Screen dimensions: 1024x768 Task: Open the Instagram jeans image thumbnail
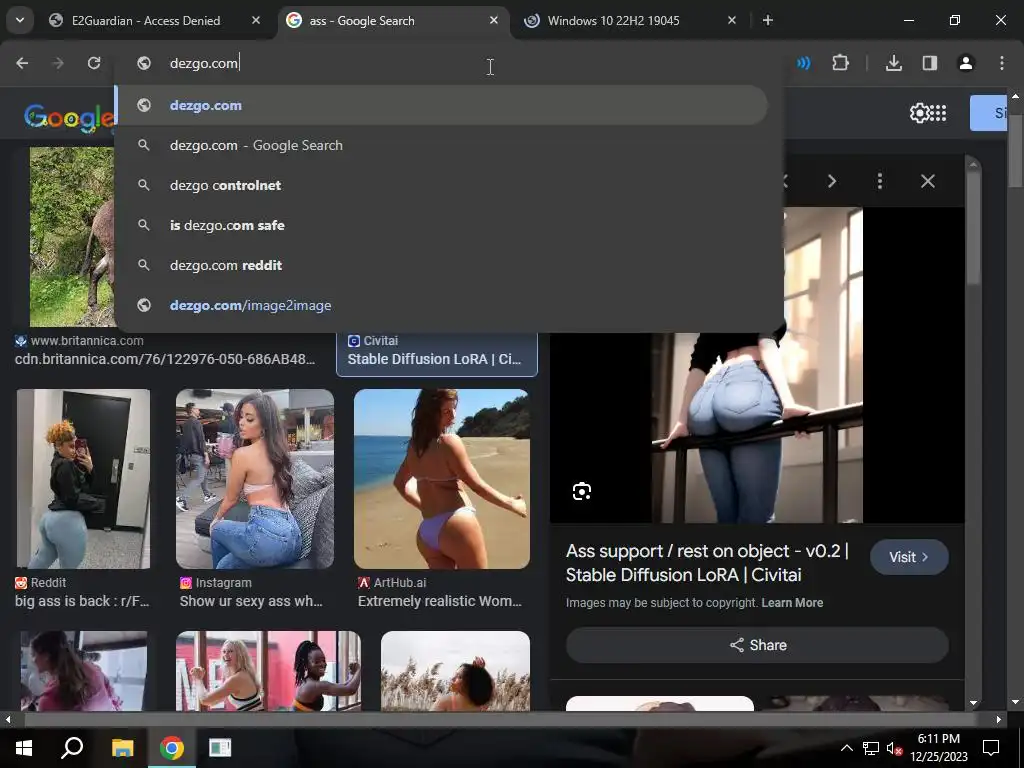(255, 479)
